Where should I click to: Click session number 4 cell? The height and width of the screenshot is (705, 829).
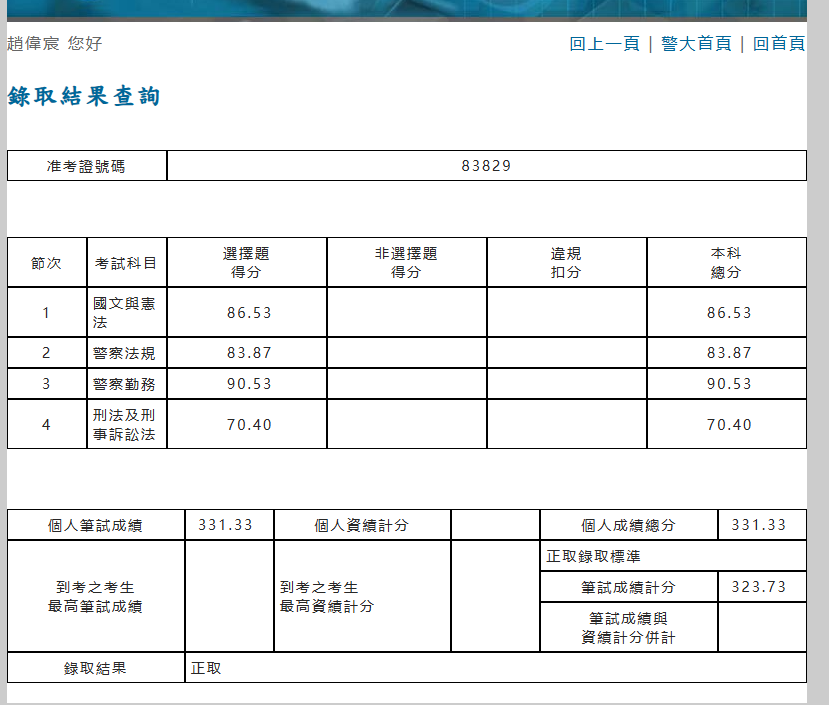[x=47, y=425]
